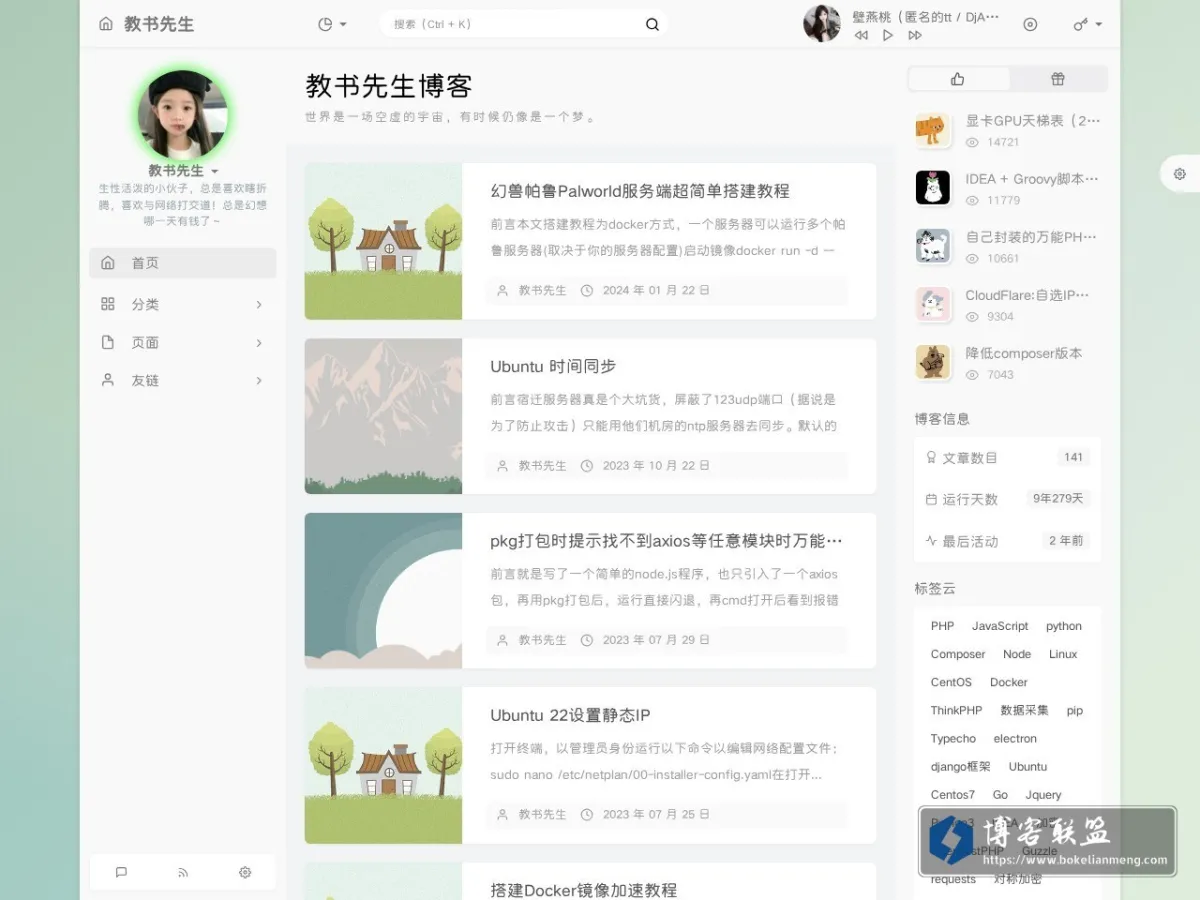Viewport: 1200px width, 900px height.
Task: Select the Jquery tag
Action: coord(1044,795)
